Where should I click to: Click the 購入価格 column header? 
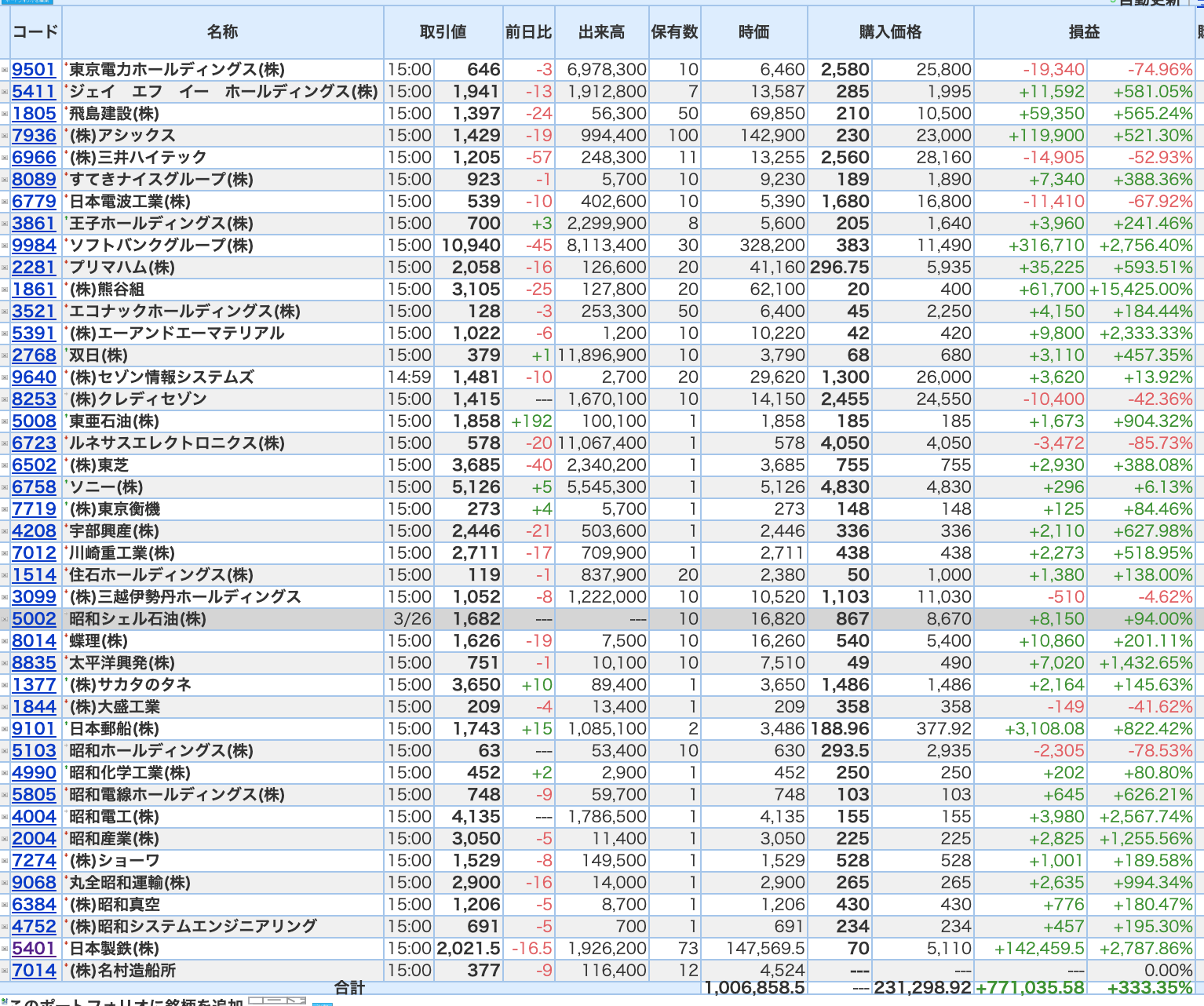[x=890, y=32]
